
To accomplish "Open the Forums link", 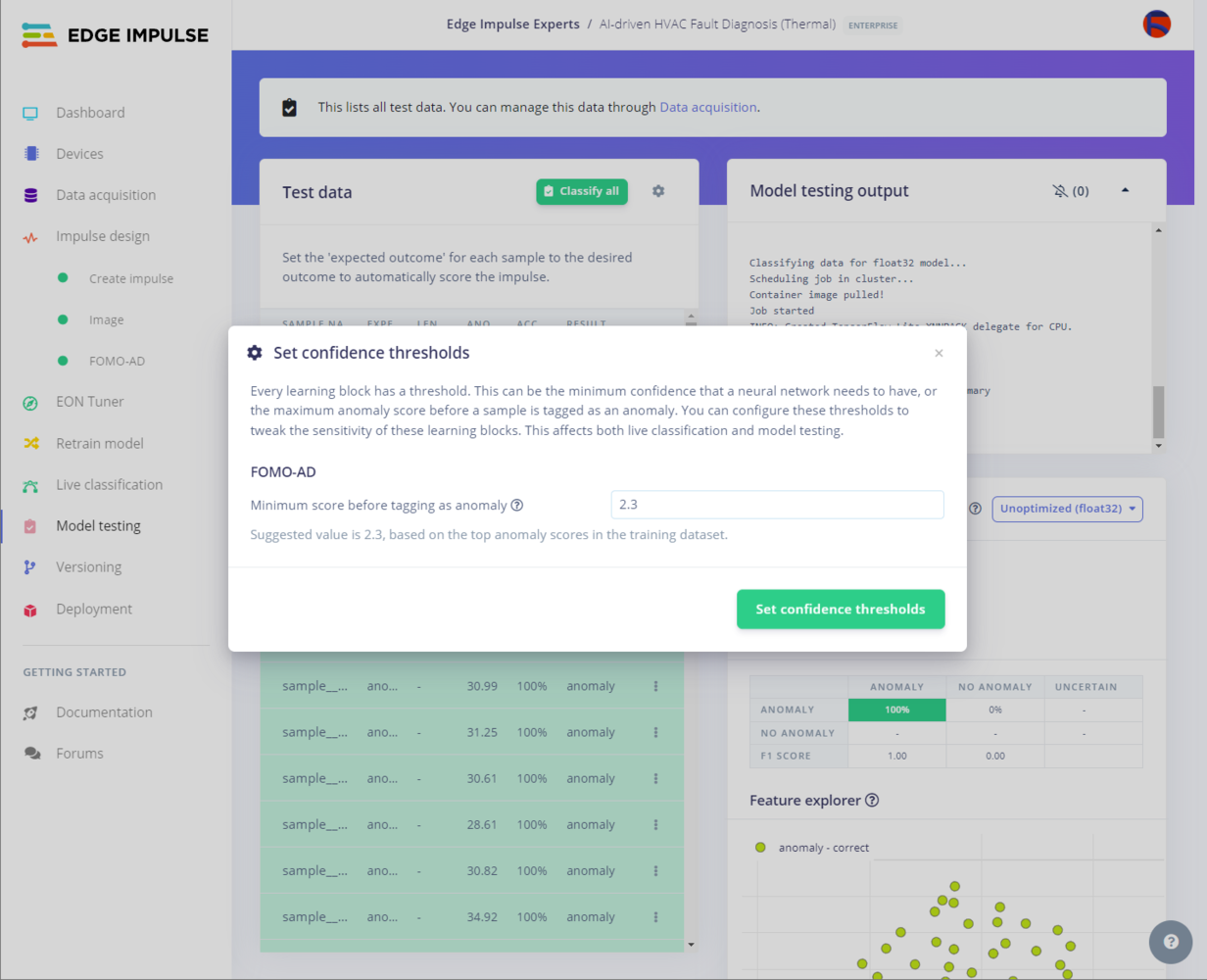I will point(79,754).
